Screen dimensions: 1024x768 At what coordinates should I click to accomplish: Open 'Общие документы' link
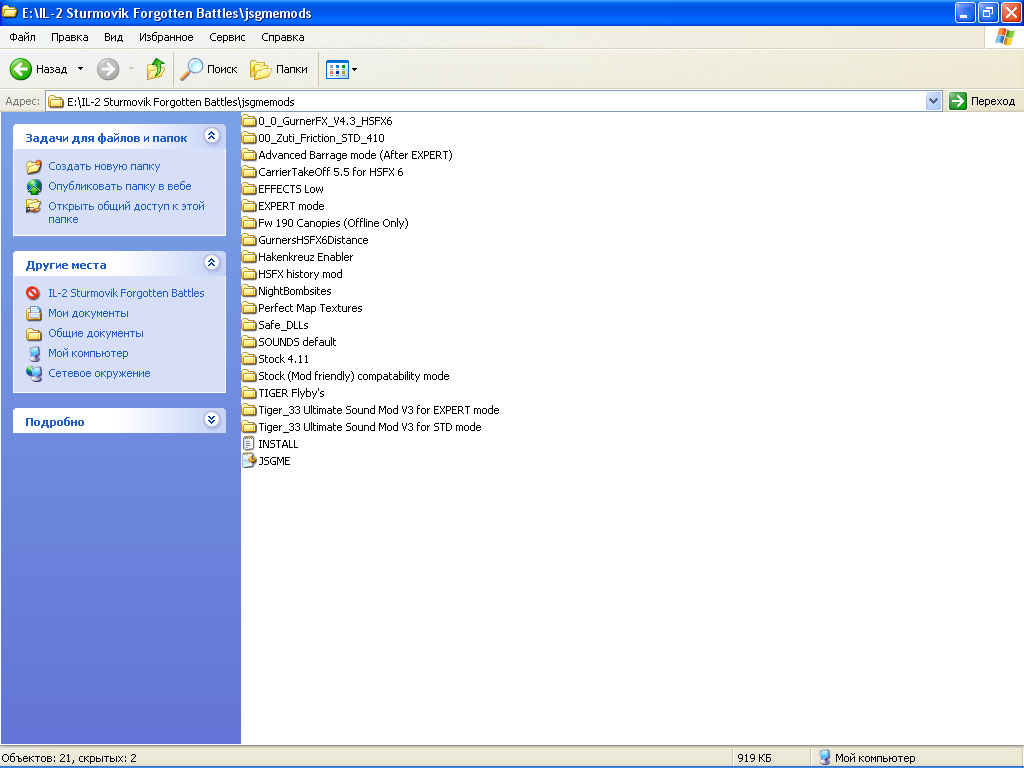(x=96, y=333)
